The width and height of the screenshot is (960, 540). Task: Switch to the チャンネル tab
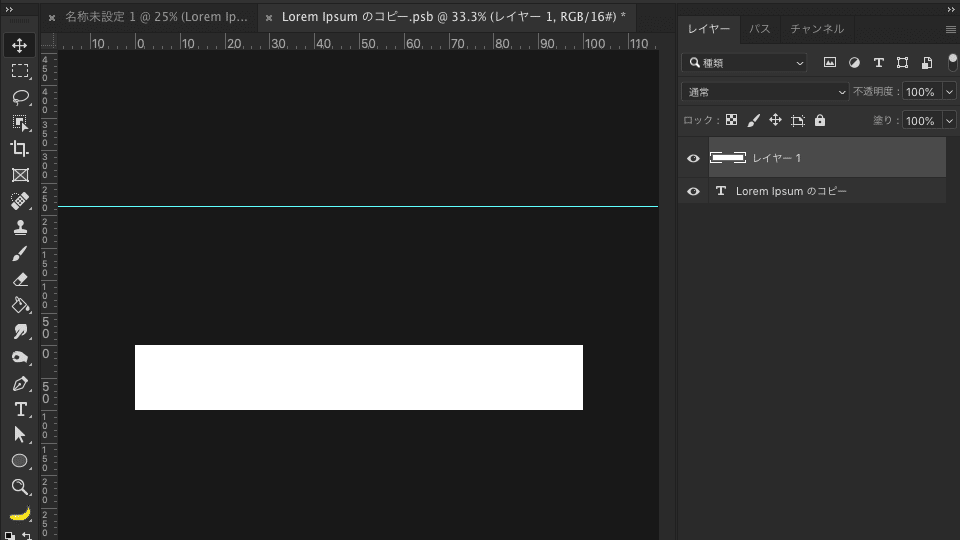click(817, 29)
